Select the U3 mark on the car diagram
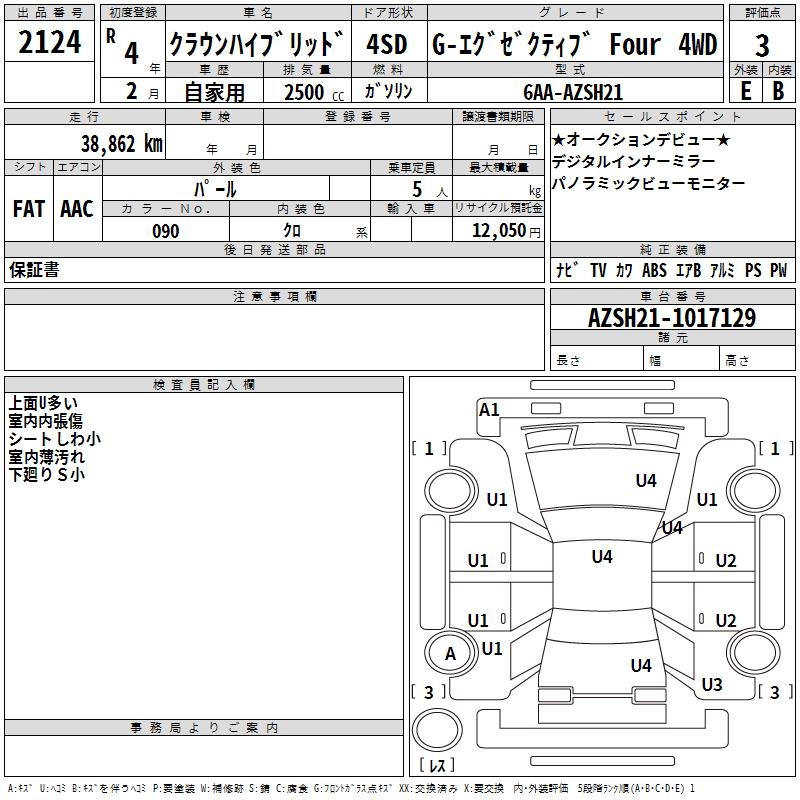Viewport: 800px width, 800px height. coord(712,685)
